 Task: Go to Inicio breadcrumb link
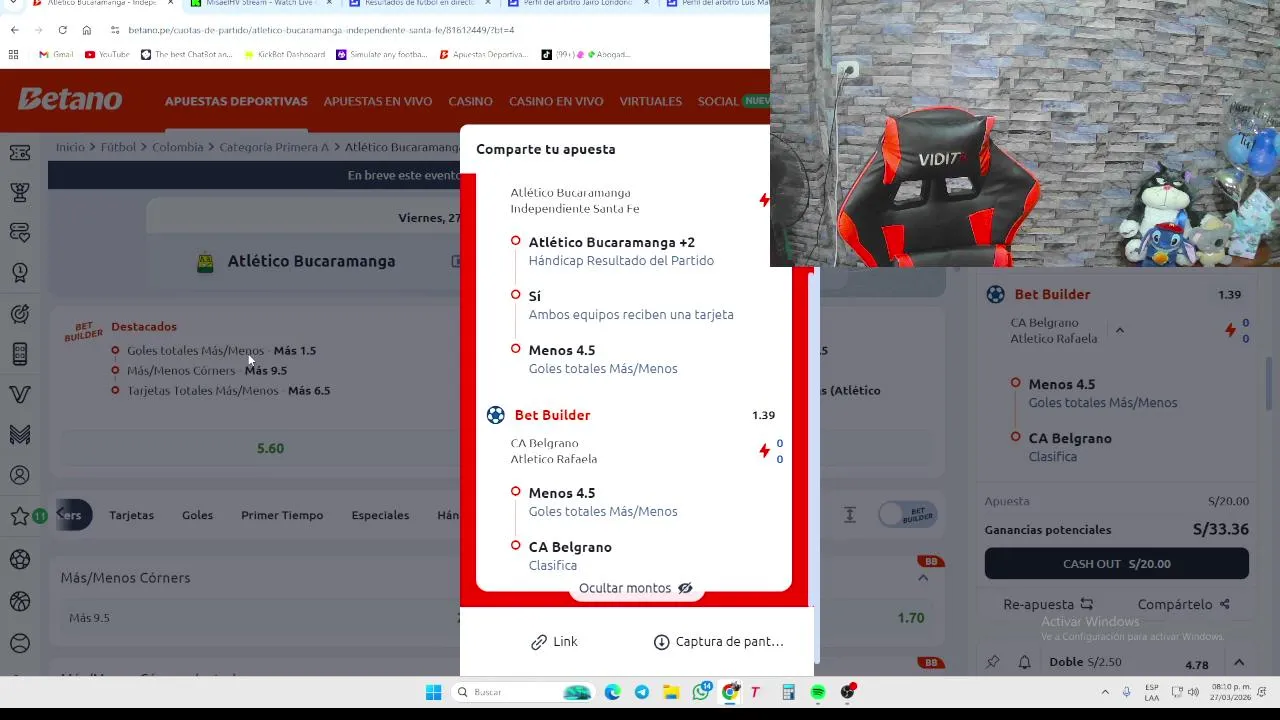pyautogui.click(x=70, y=147)
